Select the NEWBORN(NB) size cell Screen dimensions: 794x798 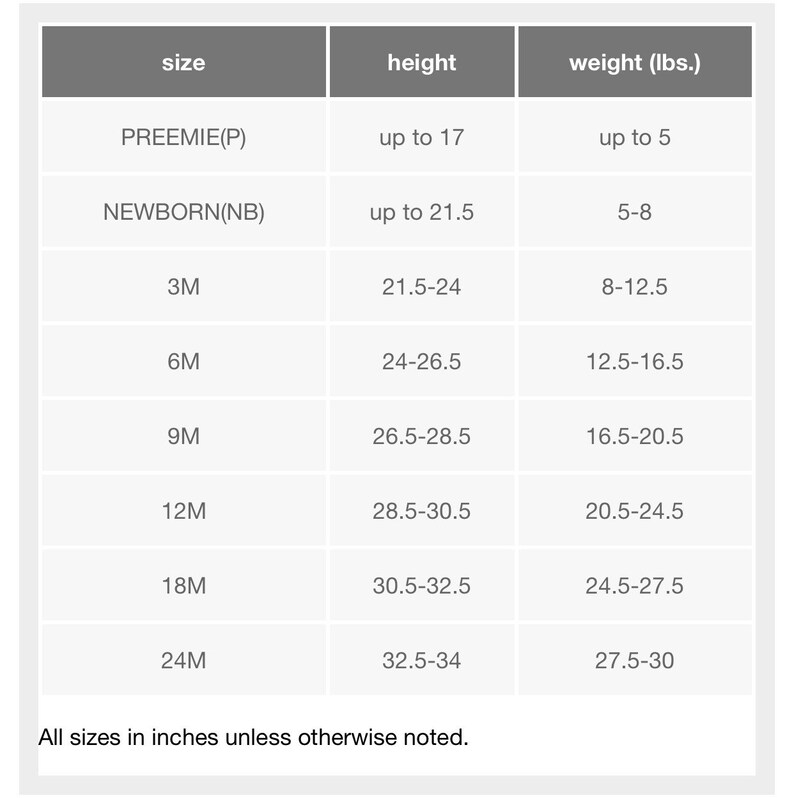184,212
